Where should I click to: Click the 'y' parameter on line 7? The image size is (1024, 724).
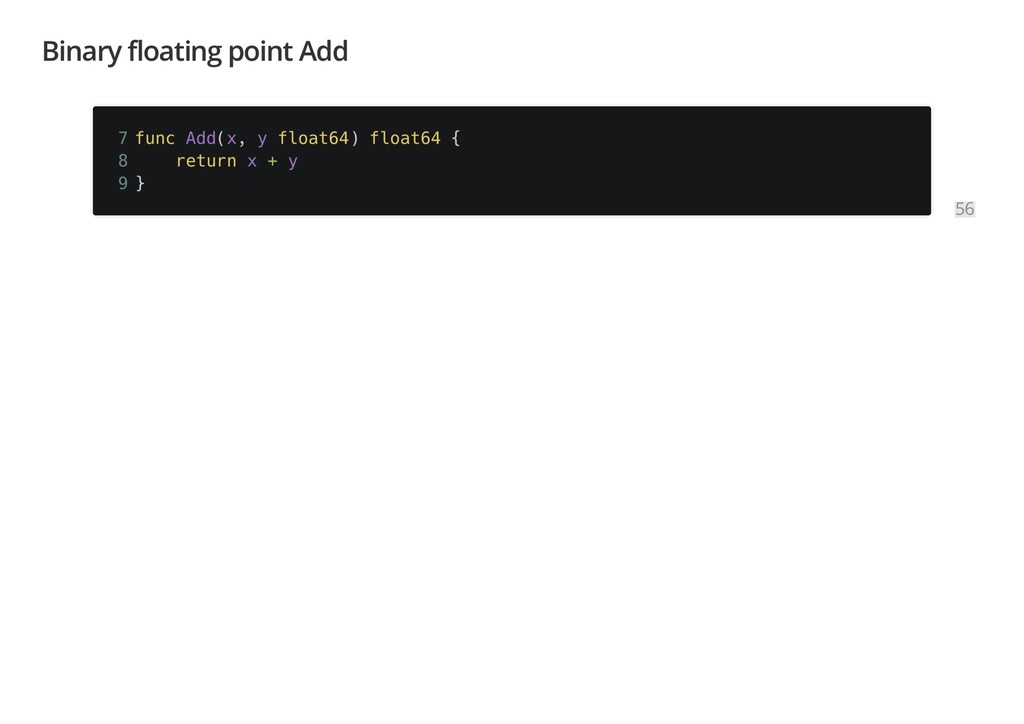click(262, 140)
